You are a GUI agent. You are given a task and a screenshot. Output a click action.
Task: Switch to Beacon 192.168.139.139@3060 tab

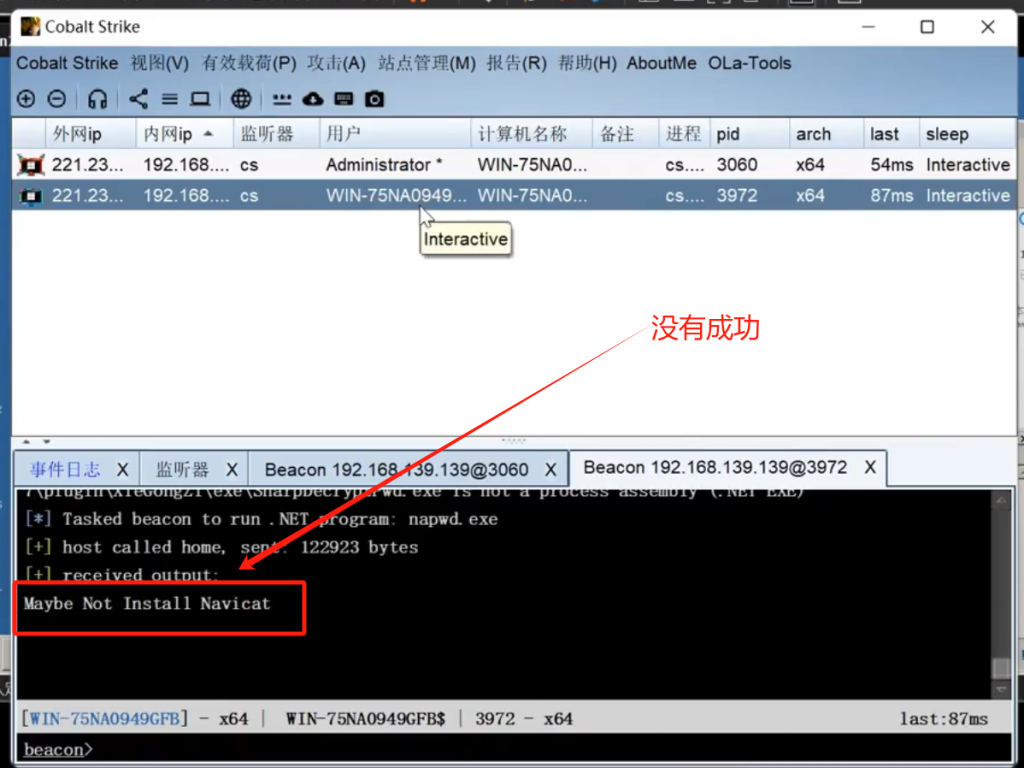coord(396,470)
